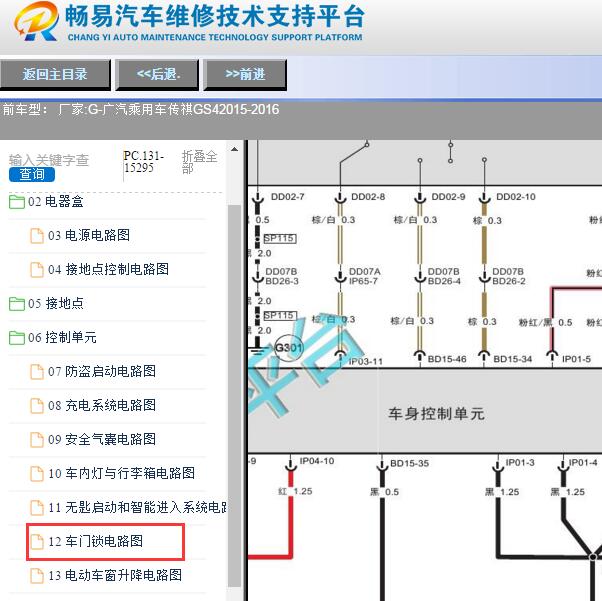Viewport: 602px width, 601px height.
Task: Click pin label IP04-10
Action: pos(317,461)
